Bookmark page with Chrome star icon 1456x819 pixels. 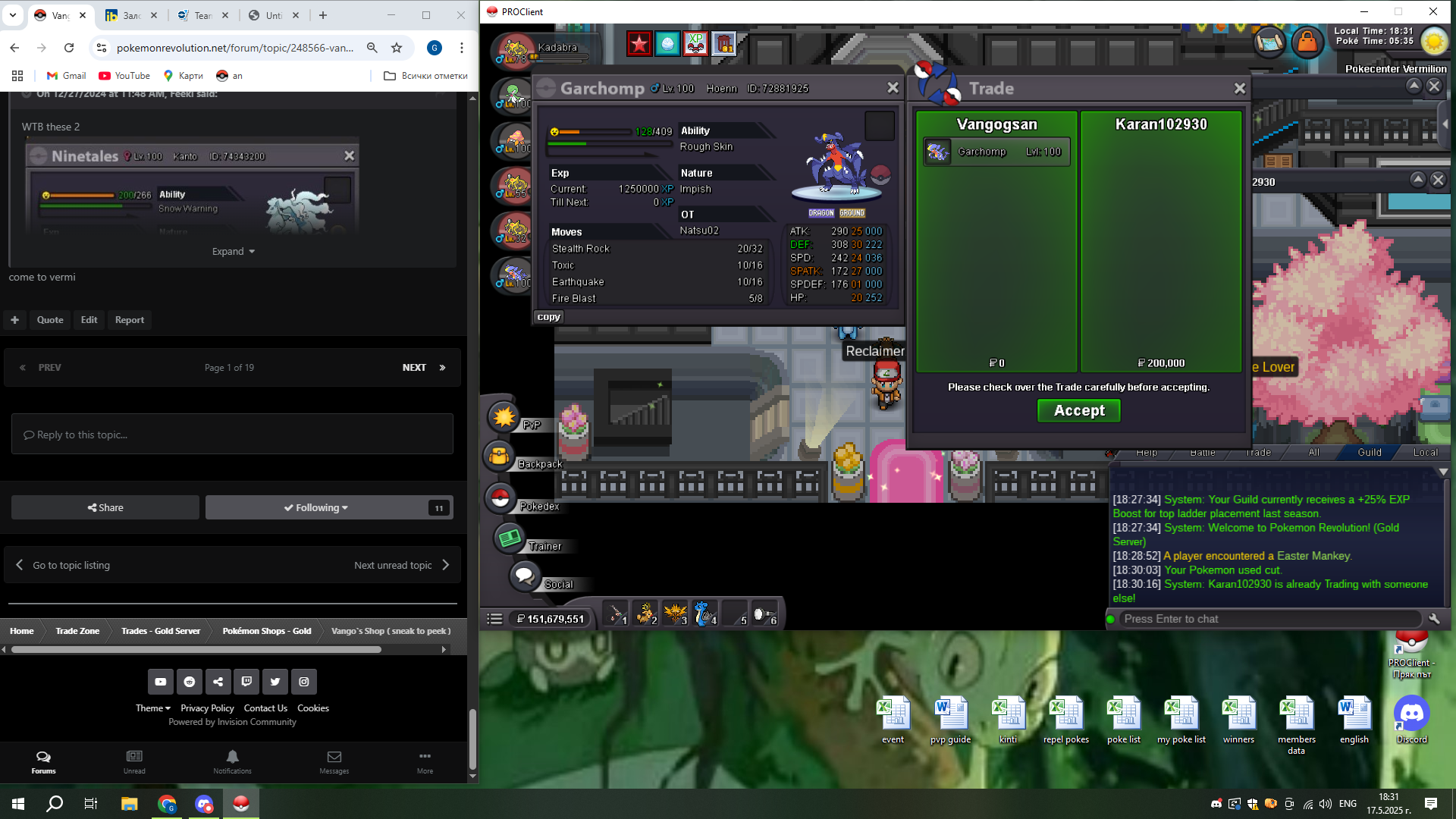[396, 48]
